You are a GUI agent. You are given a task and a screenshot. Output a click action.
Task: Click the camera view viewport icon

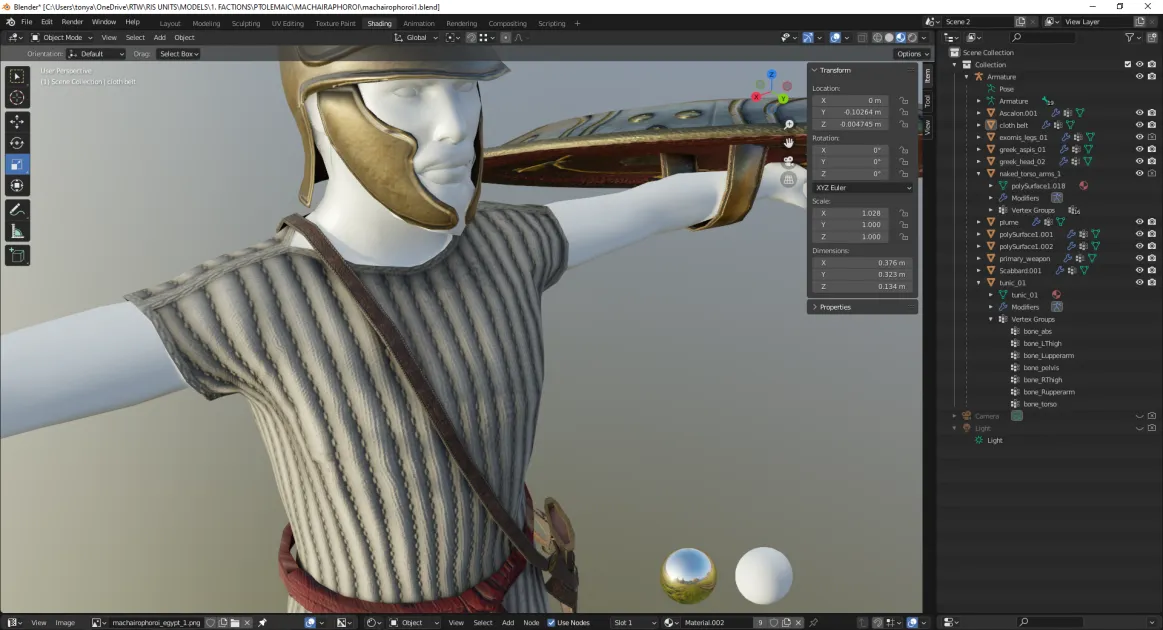click(x=788, y=161)
